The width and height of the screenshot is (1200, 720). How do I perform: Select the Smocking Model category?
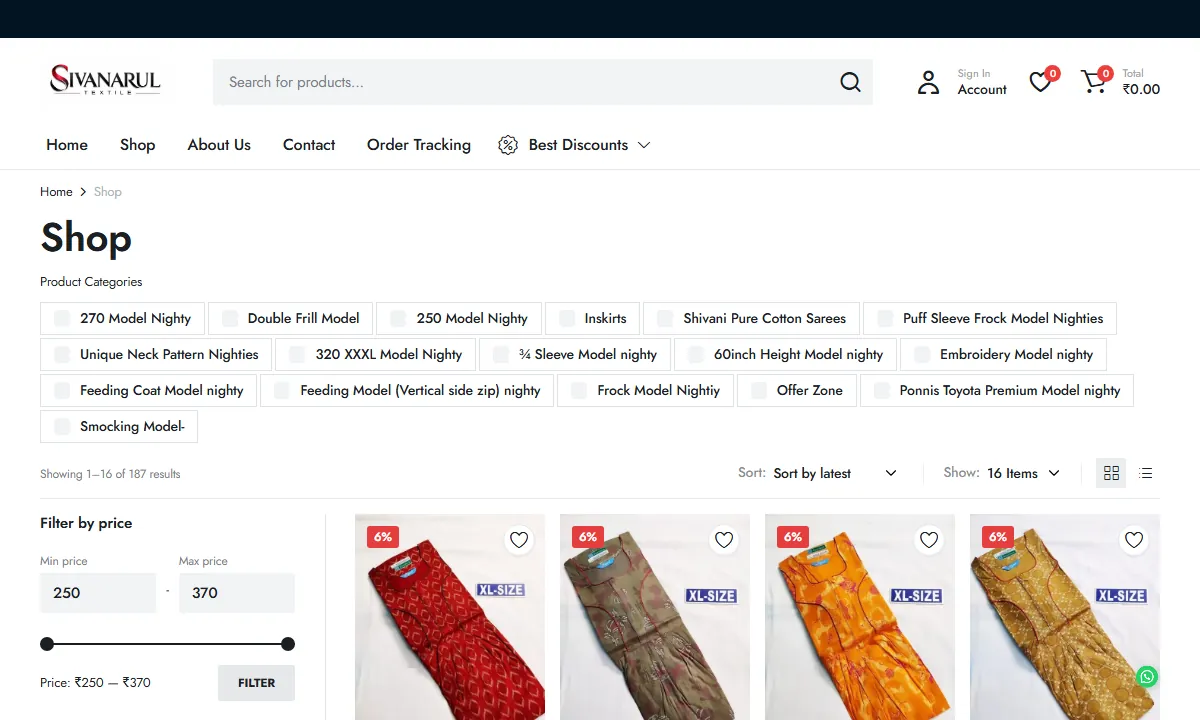[119, 426]
